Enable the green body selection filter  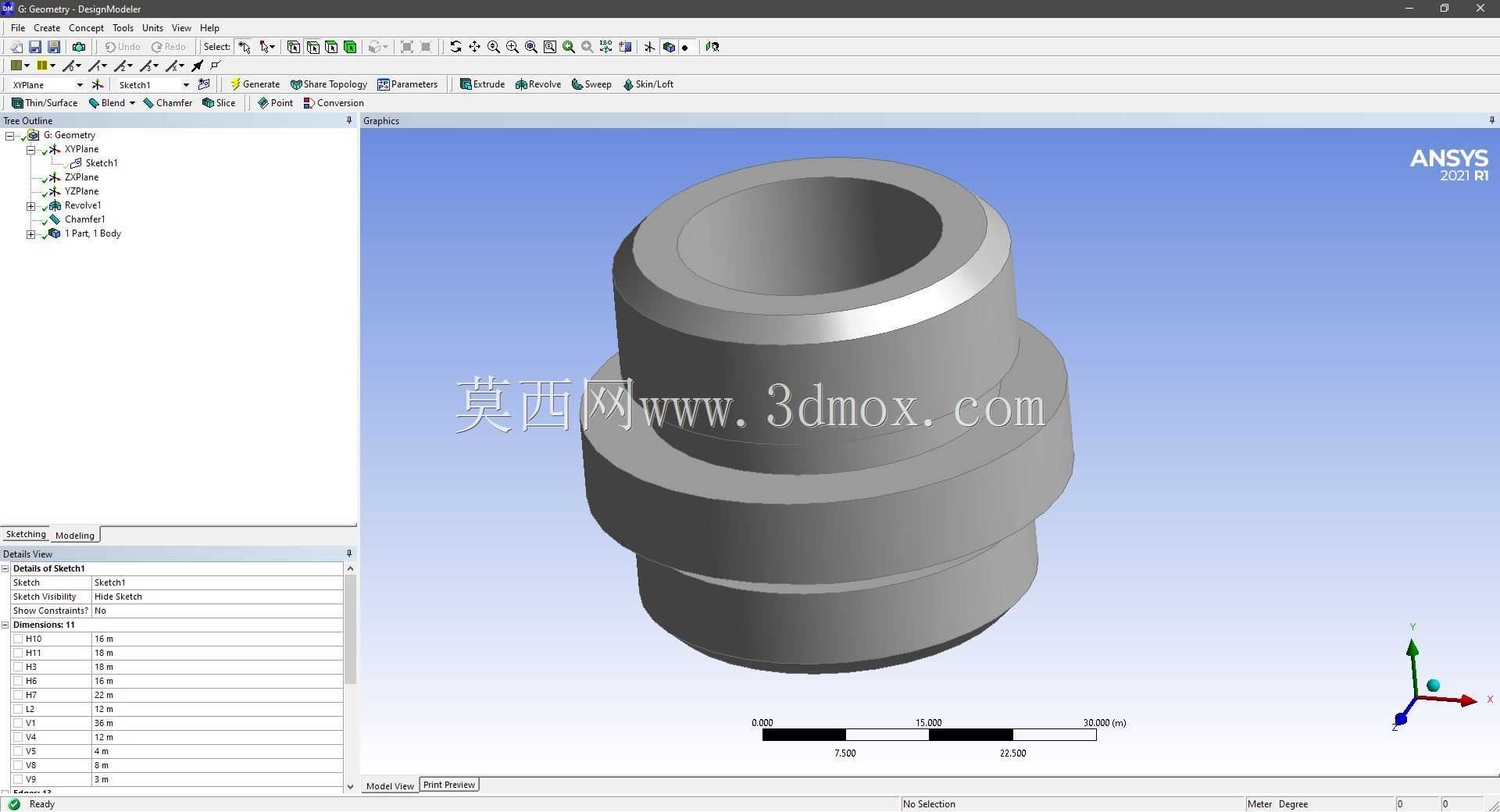tap(350, 47)
